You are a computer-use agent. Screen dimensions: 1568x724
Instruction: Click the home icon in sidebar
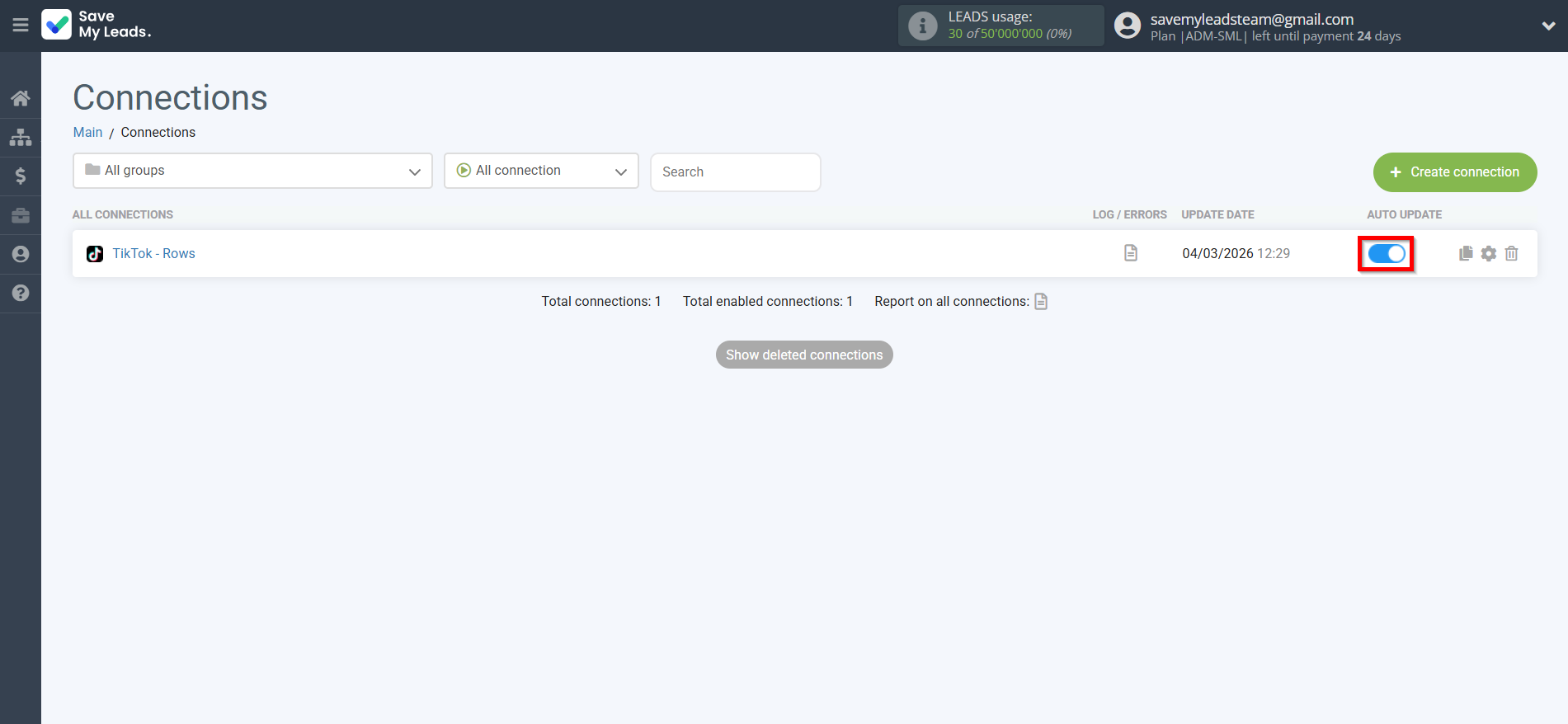point(21,99)
